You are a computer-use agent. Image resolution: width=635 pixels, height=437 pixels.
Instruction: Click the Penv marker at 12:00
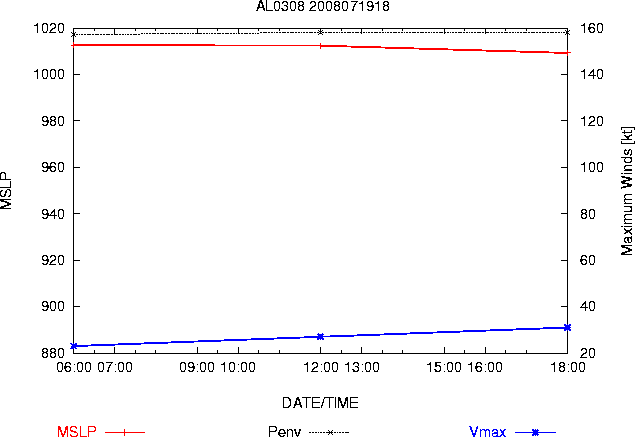click(x=320, y=32)
